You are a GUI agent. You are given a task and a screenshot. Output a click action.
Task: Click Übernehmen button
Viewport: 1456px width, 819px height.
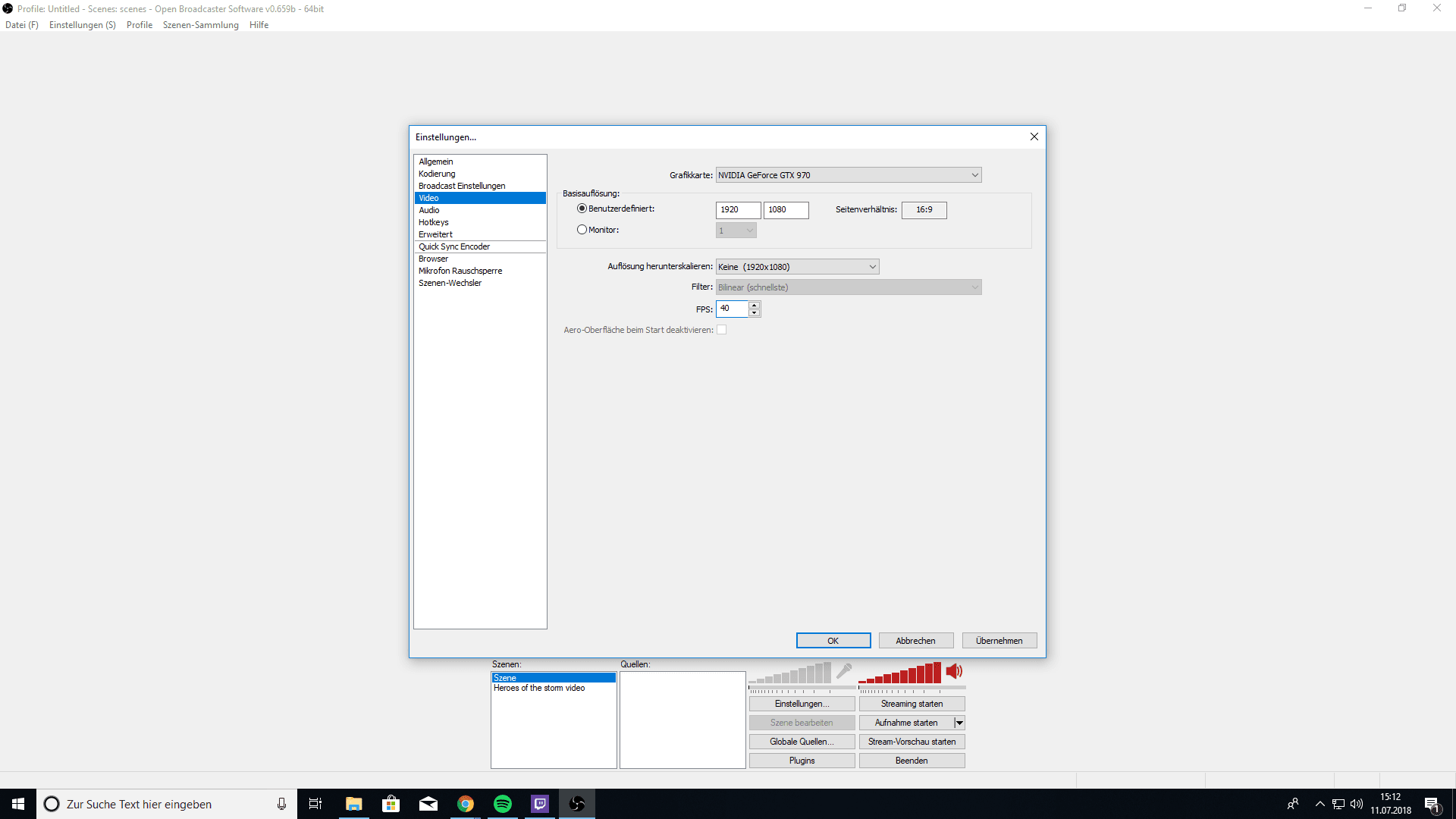point(999,641)
